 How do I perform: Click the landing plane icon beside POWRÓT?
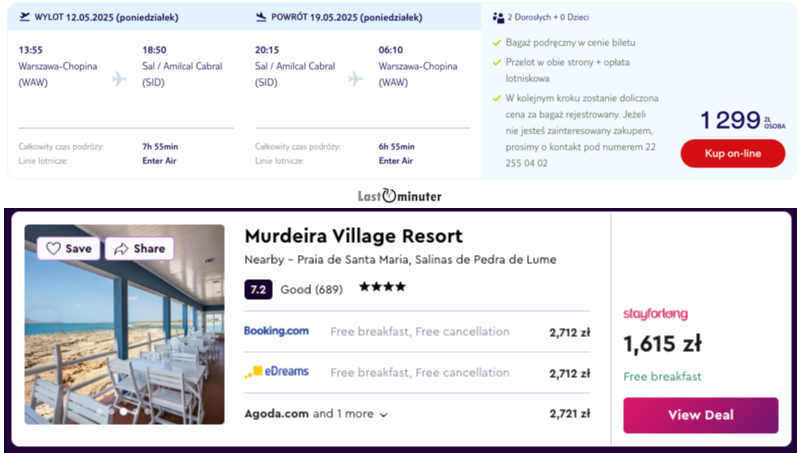261,17
